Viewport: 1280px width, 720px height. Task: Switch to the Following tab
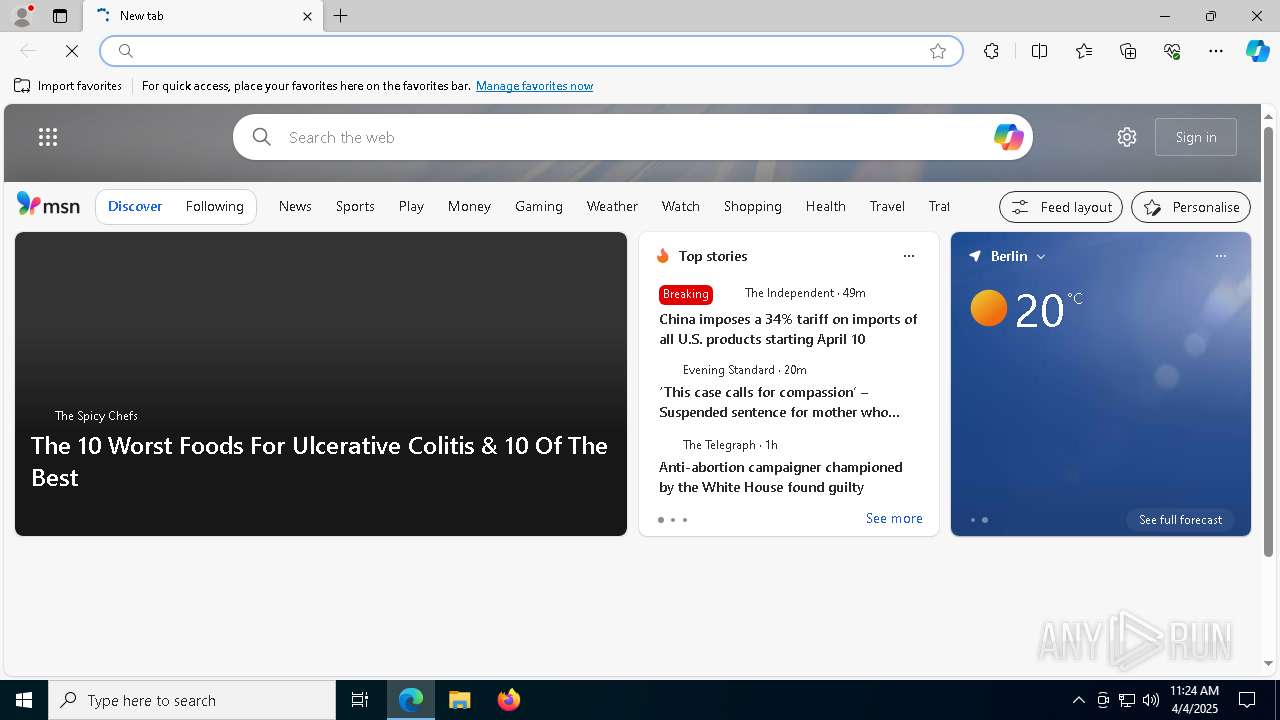tap(214, 206)
